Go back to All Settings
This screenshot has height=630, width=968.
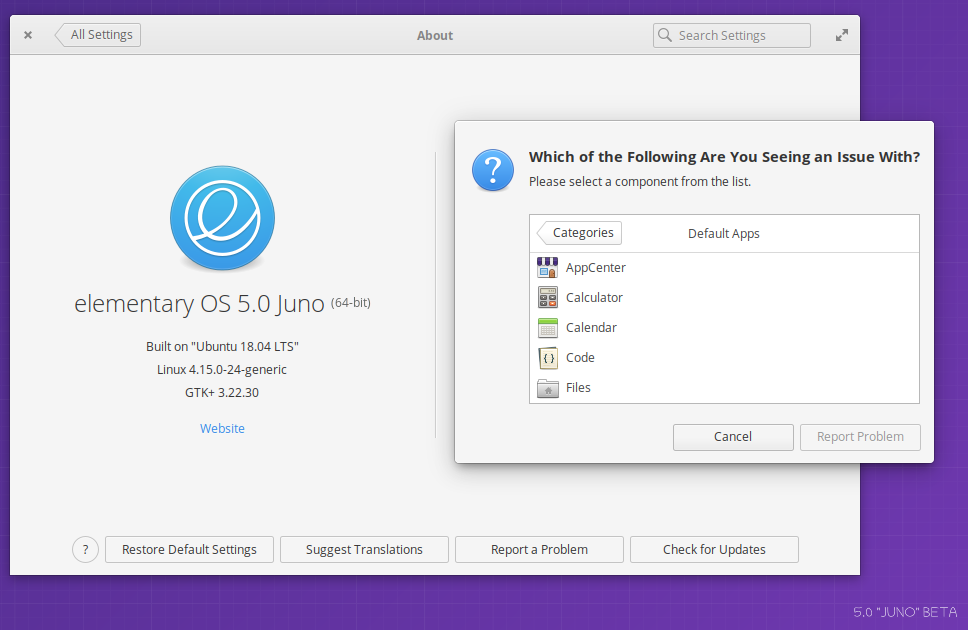pyautogui.click(x=98, y=35)
